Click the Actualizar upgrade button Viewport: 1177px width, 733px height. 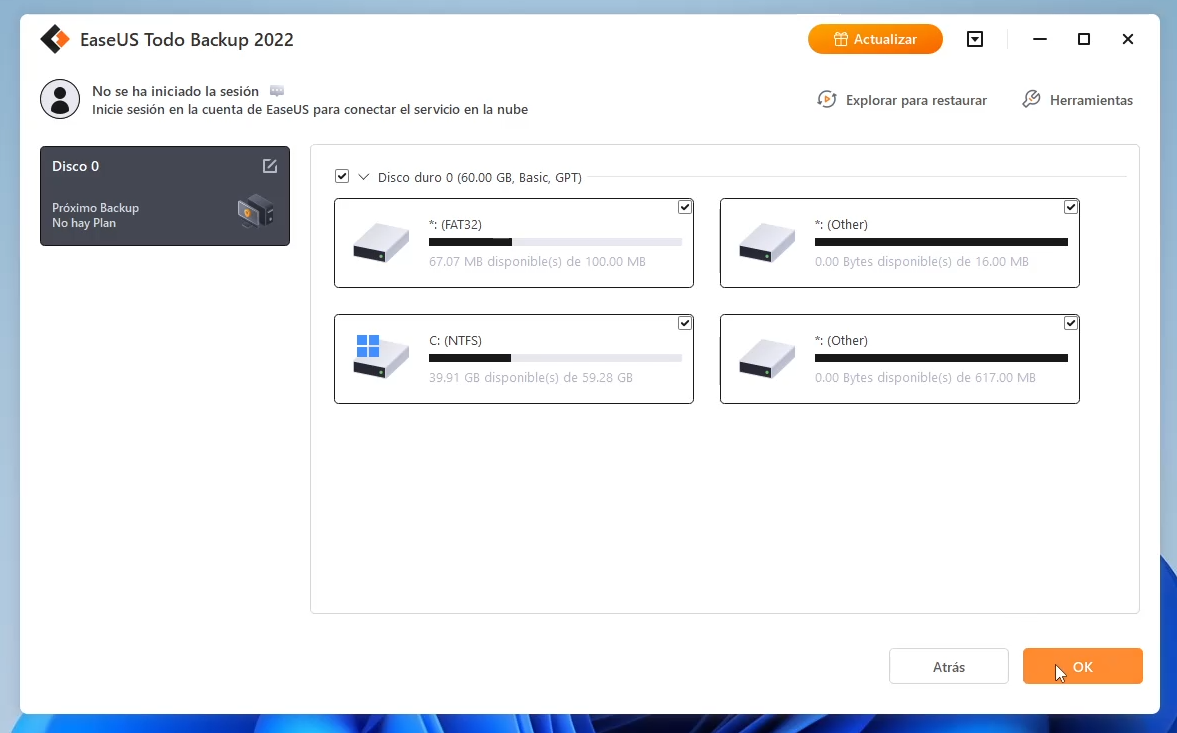coord(875,39)
